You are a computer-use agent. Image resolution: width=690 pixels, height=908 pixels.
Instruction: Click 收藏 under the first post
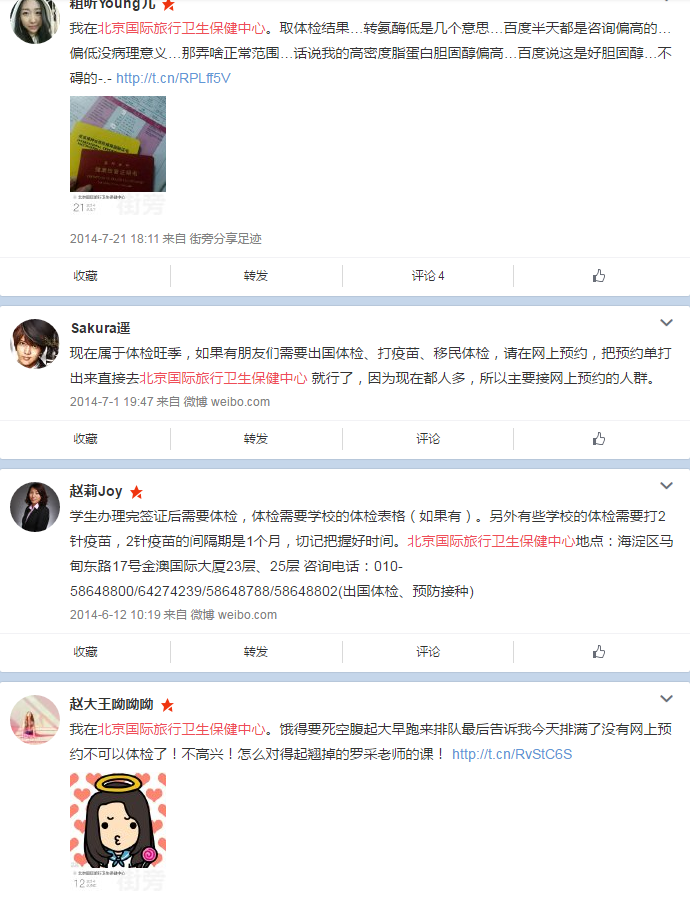point(85,276)
